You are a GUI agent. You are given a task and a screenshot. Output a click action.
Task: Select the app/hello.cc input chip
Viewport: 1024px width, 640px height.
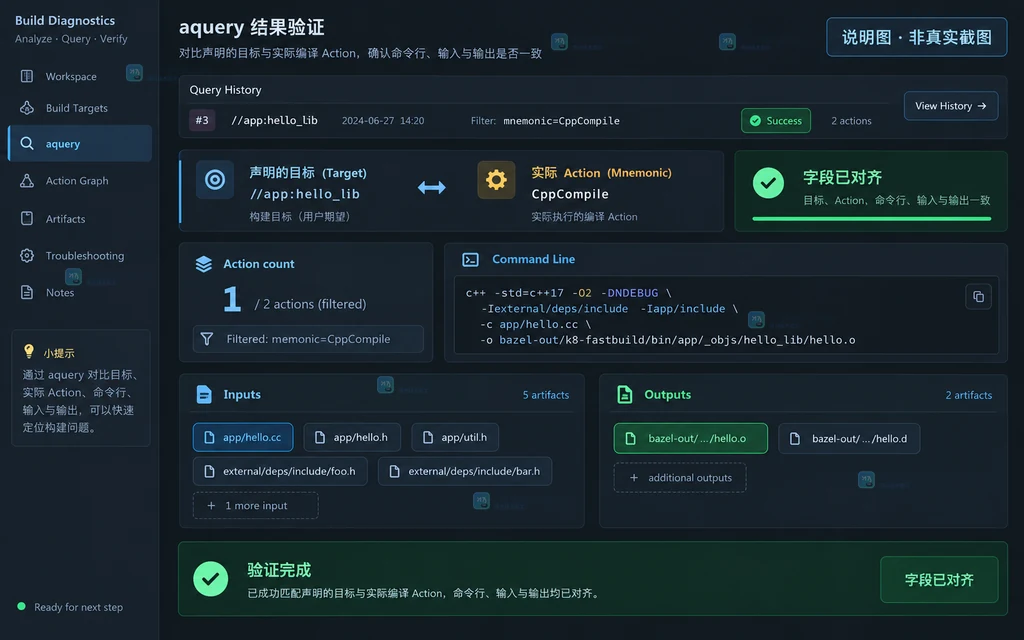[x=243, y=438]
